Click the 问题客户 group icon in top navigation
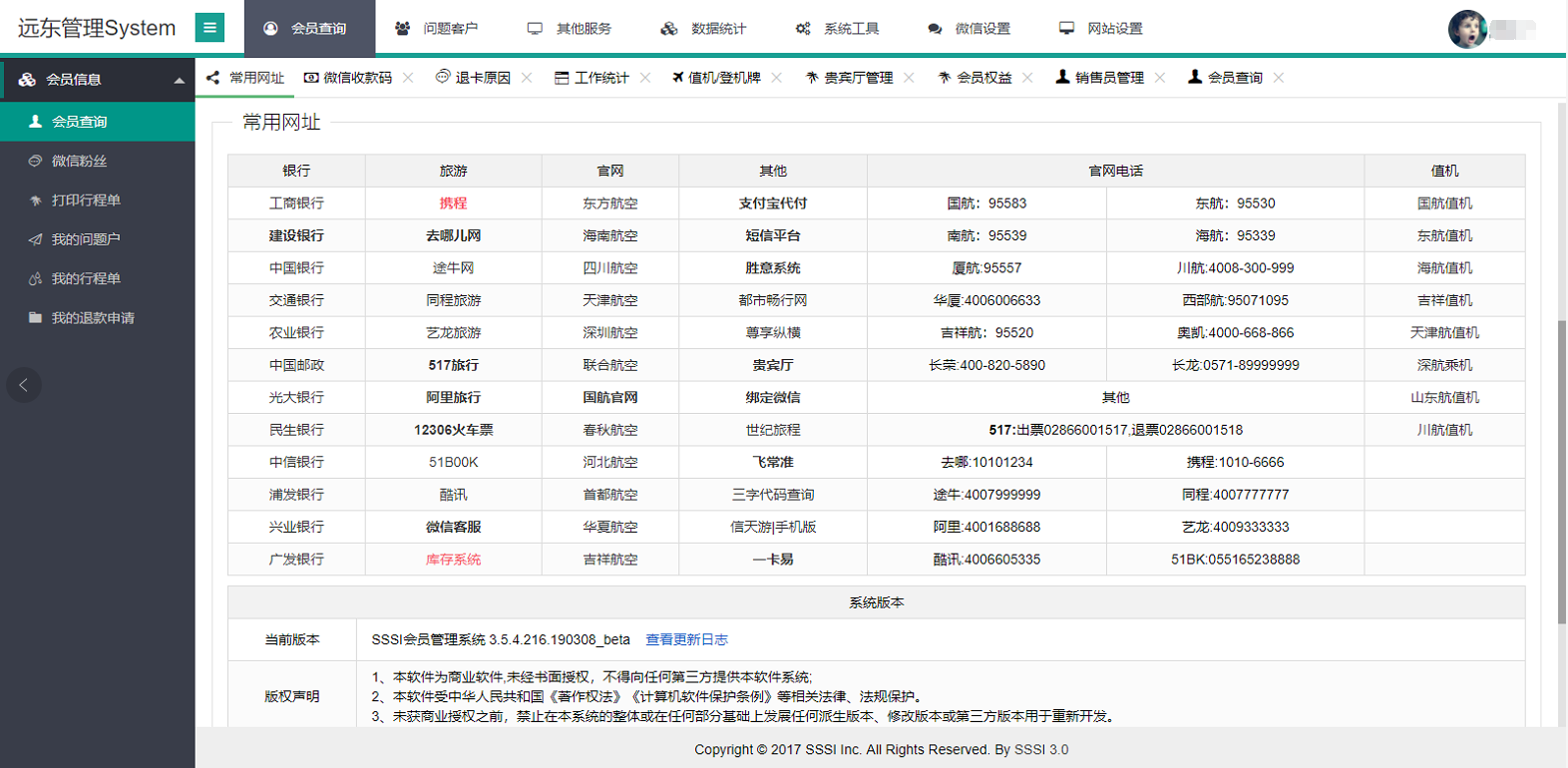Screen dimensions: 1568x768 pos(402,29)
